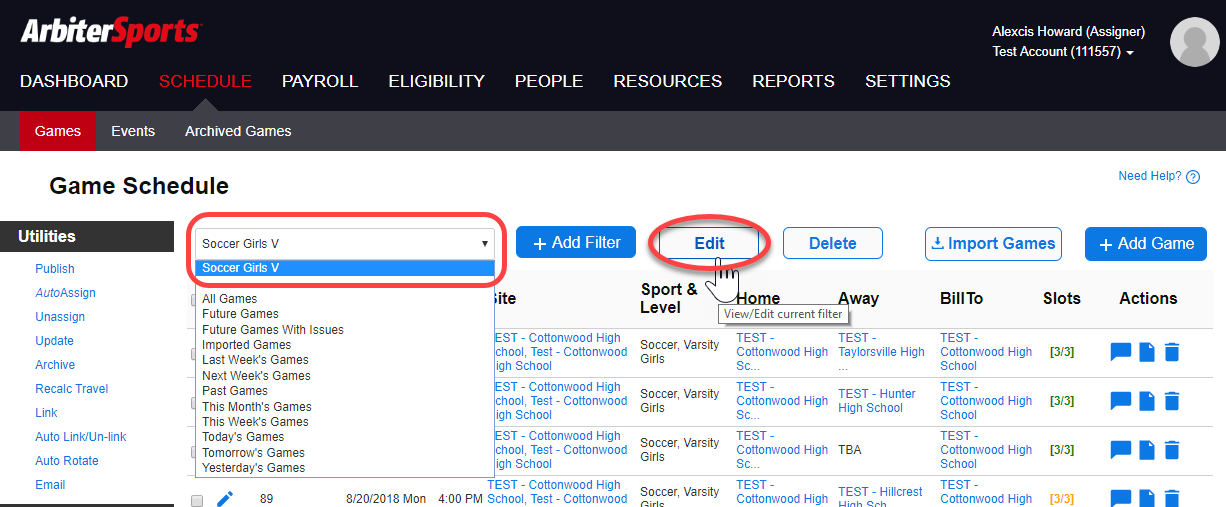Open the user profile avatar

(1195, 43)
